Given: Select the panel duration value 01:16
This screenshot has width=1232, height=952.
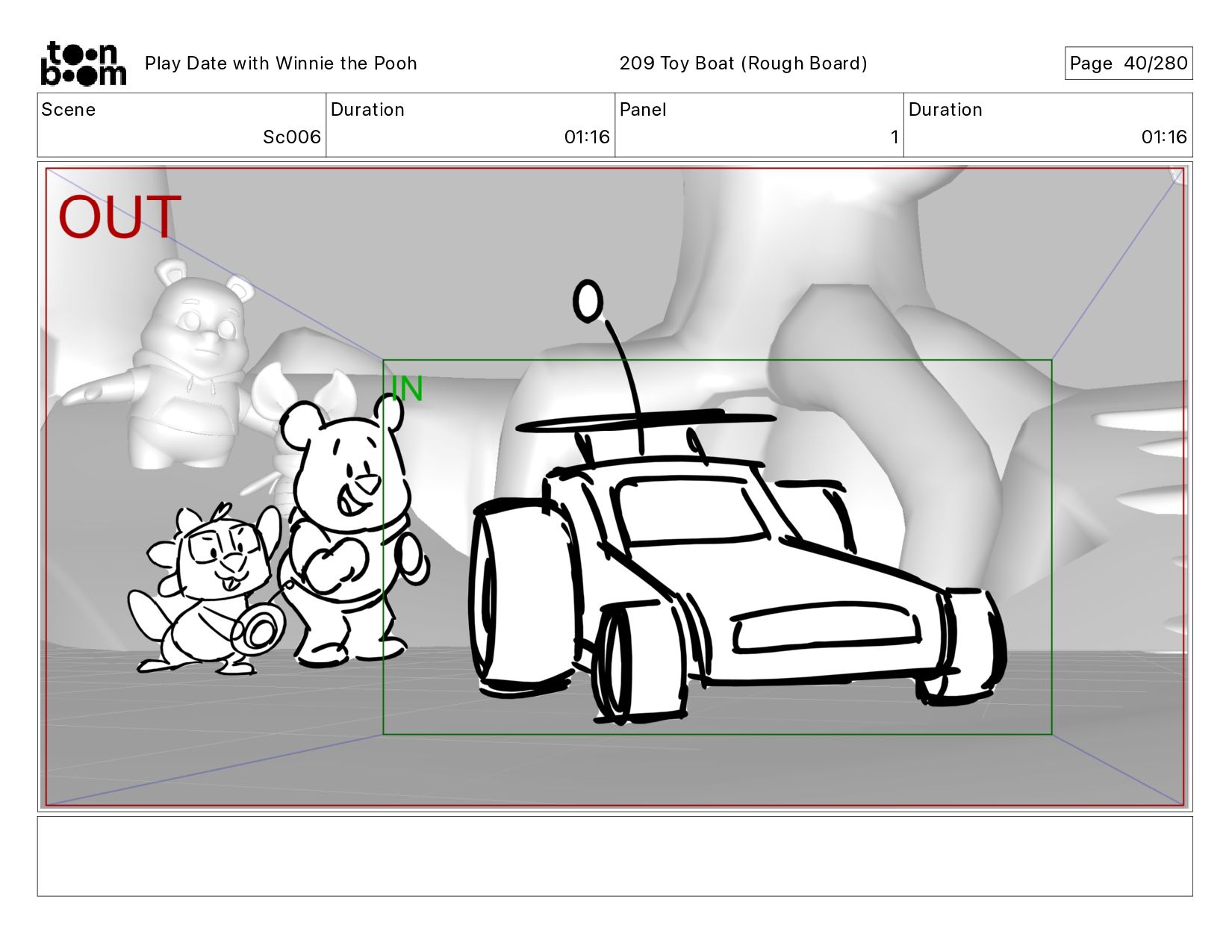Looking at the screenshot, I should click(x=1164, y=137).
